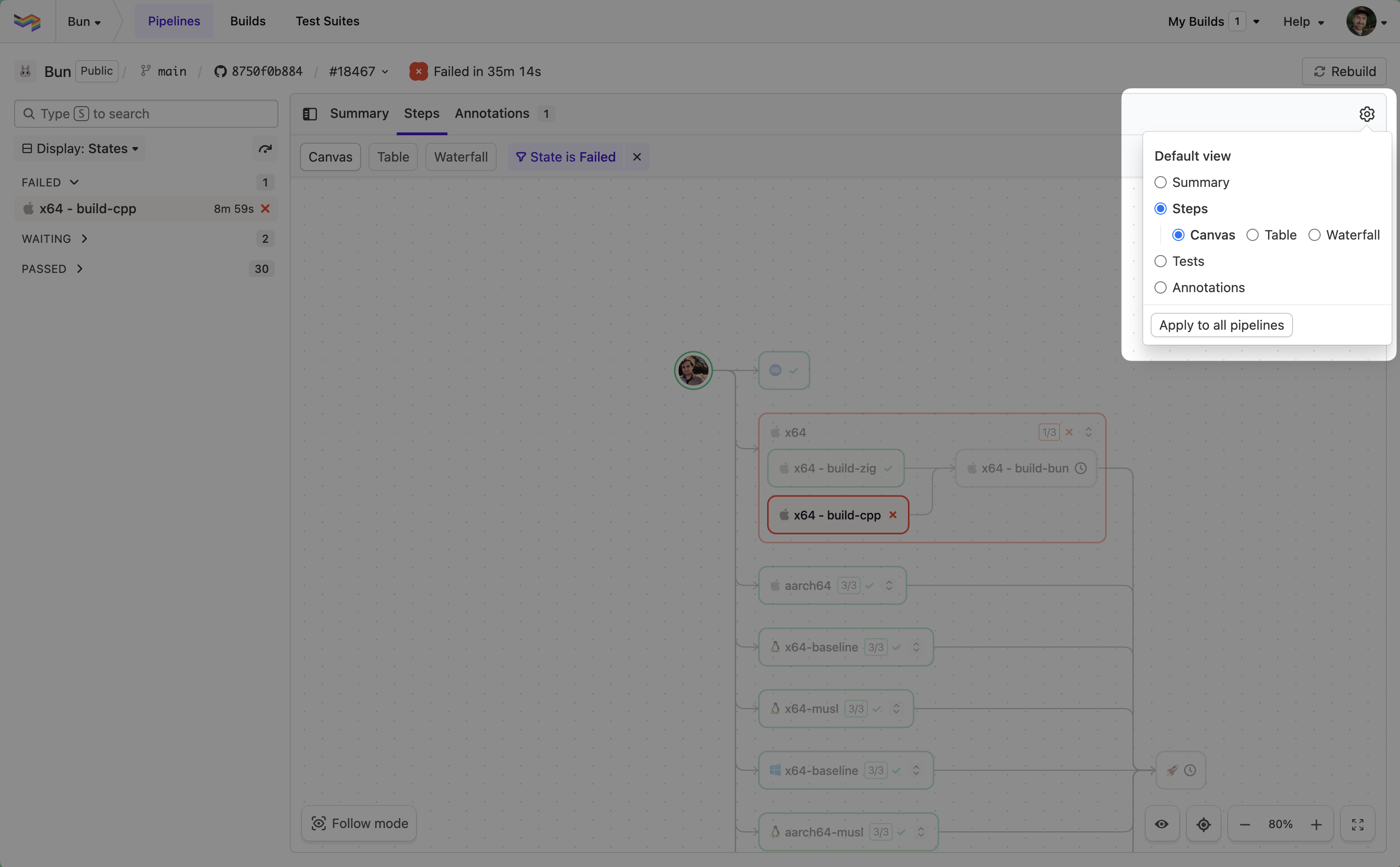1400x867 pixels.
Task: Switch to the Annotations tab
Action: pos(492,114)
